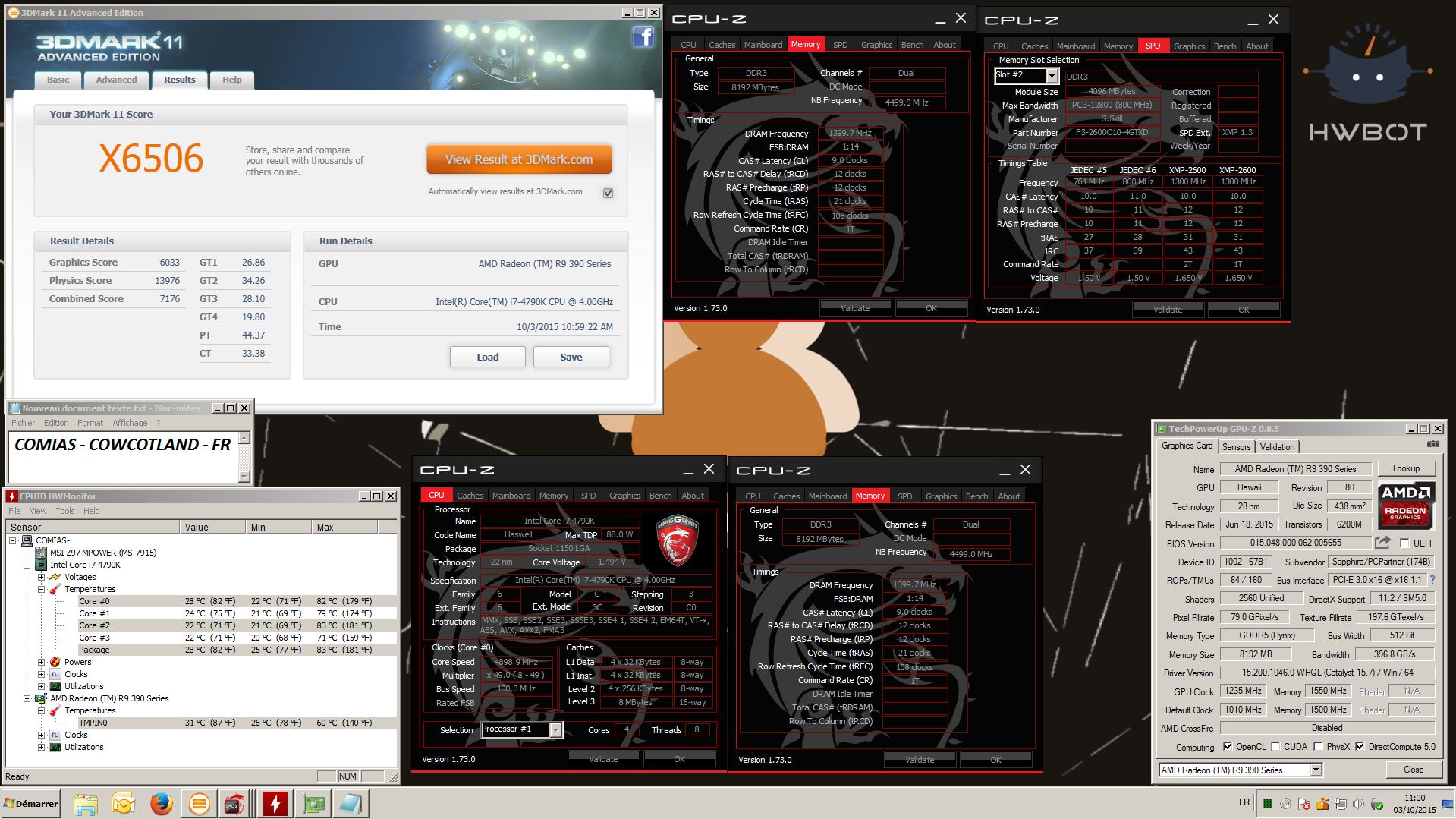Image resolution: width=1456 pixels, height=819 pixels.
Task: Launch Firefox from the taskbar
Action: click(x=161, y=804)
